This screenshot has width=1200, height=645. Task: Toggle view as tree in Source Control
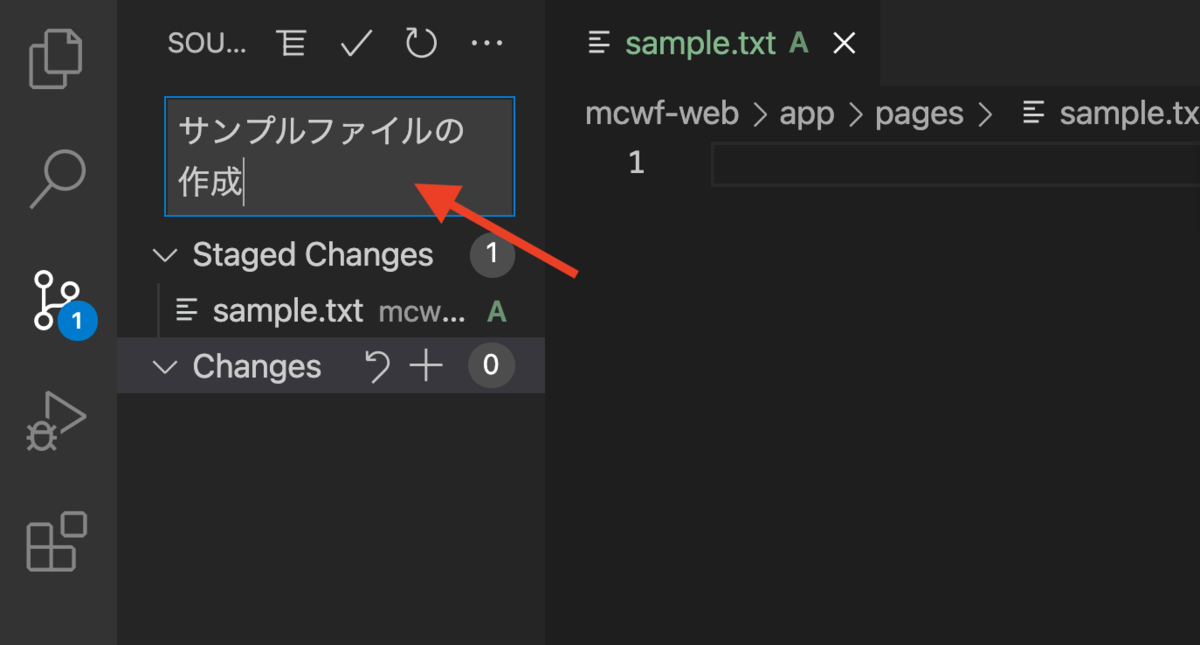[x=291, y=43]
